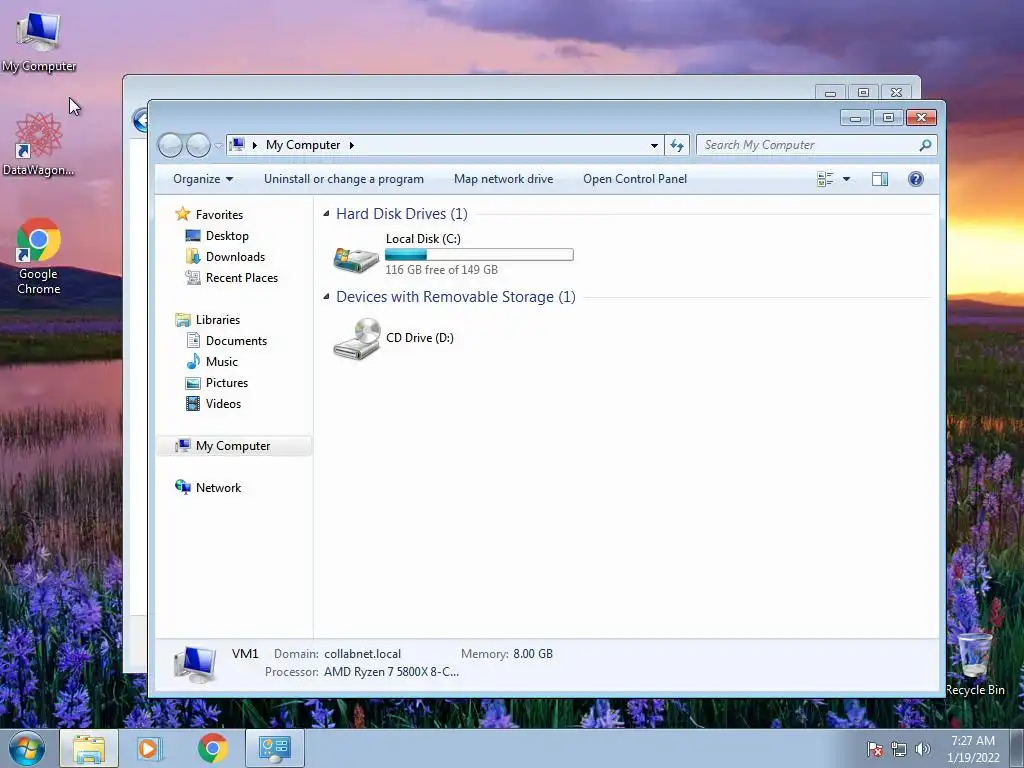This screenshot has height=768, width=1024.
Task: Click the volume speaker tray icon
Action: click(922, 749)
